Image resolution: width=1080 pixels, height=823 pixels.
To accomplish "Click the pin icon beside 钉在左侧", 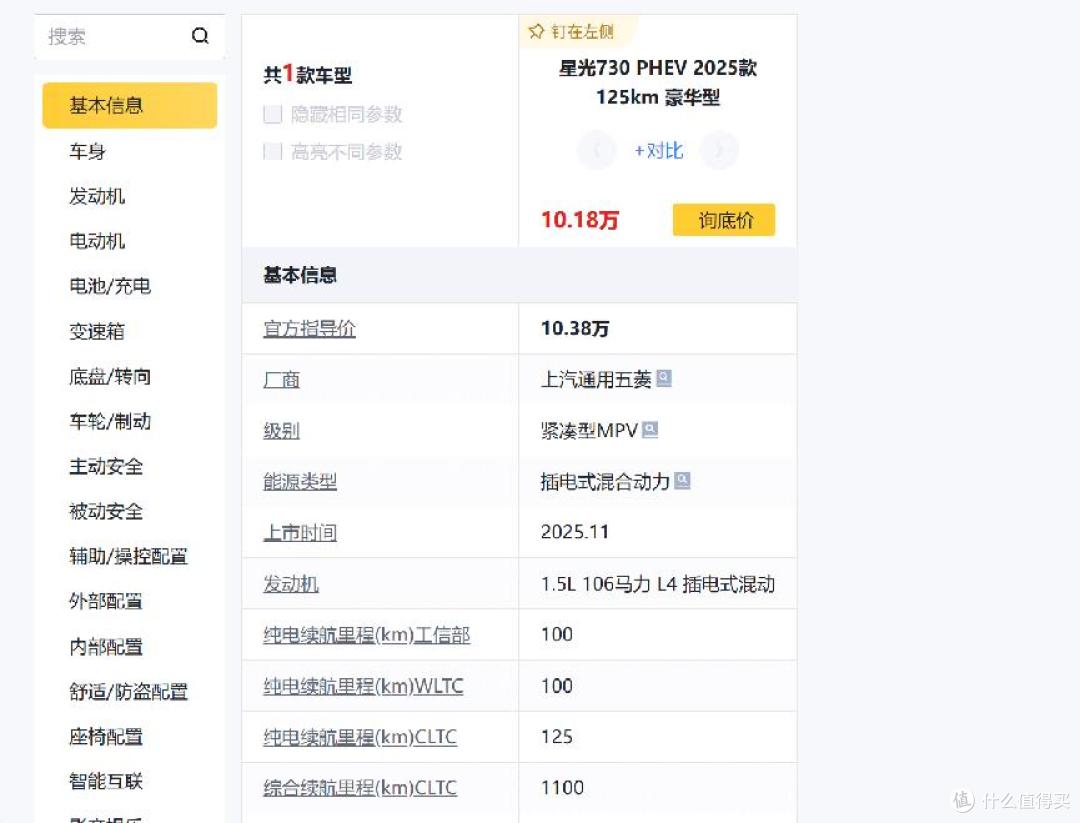I will tap(536, 32).
